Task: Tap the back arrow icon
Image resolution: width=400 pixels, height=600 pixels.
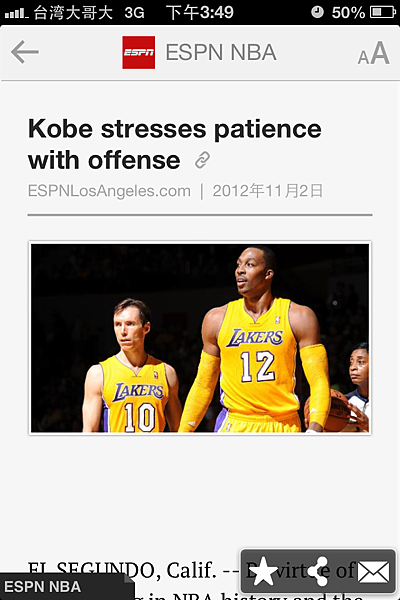Action: [x=25, y=52]
